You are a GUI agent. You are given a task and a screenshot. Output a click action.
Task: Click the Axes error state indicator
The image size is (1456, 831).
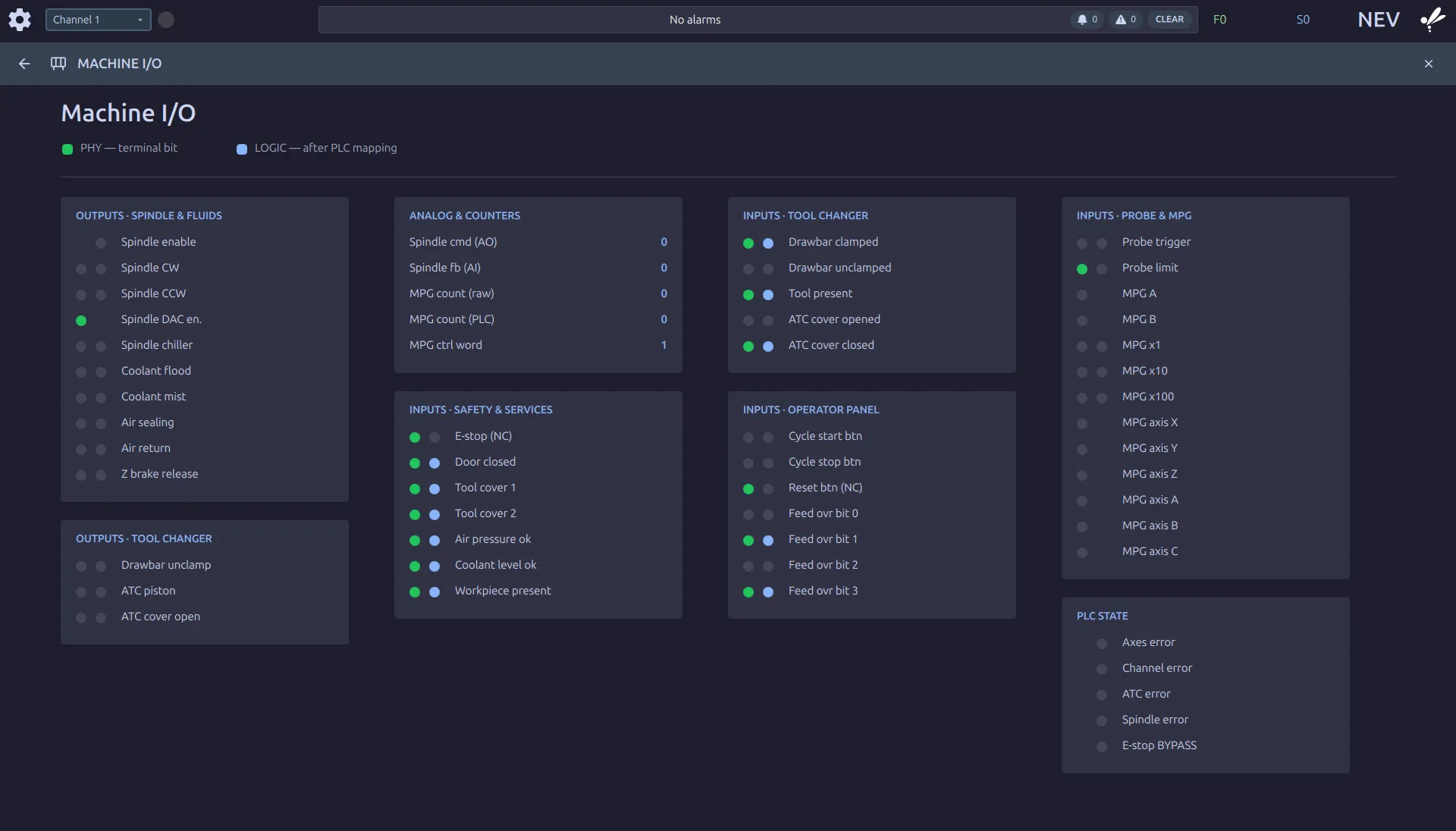1102,644
